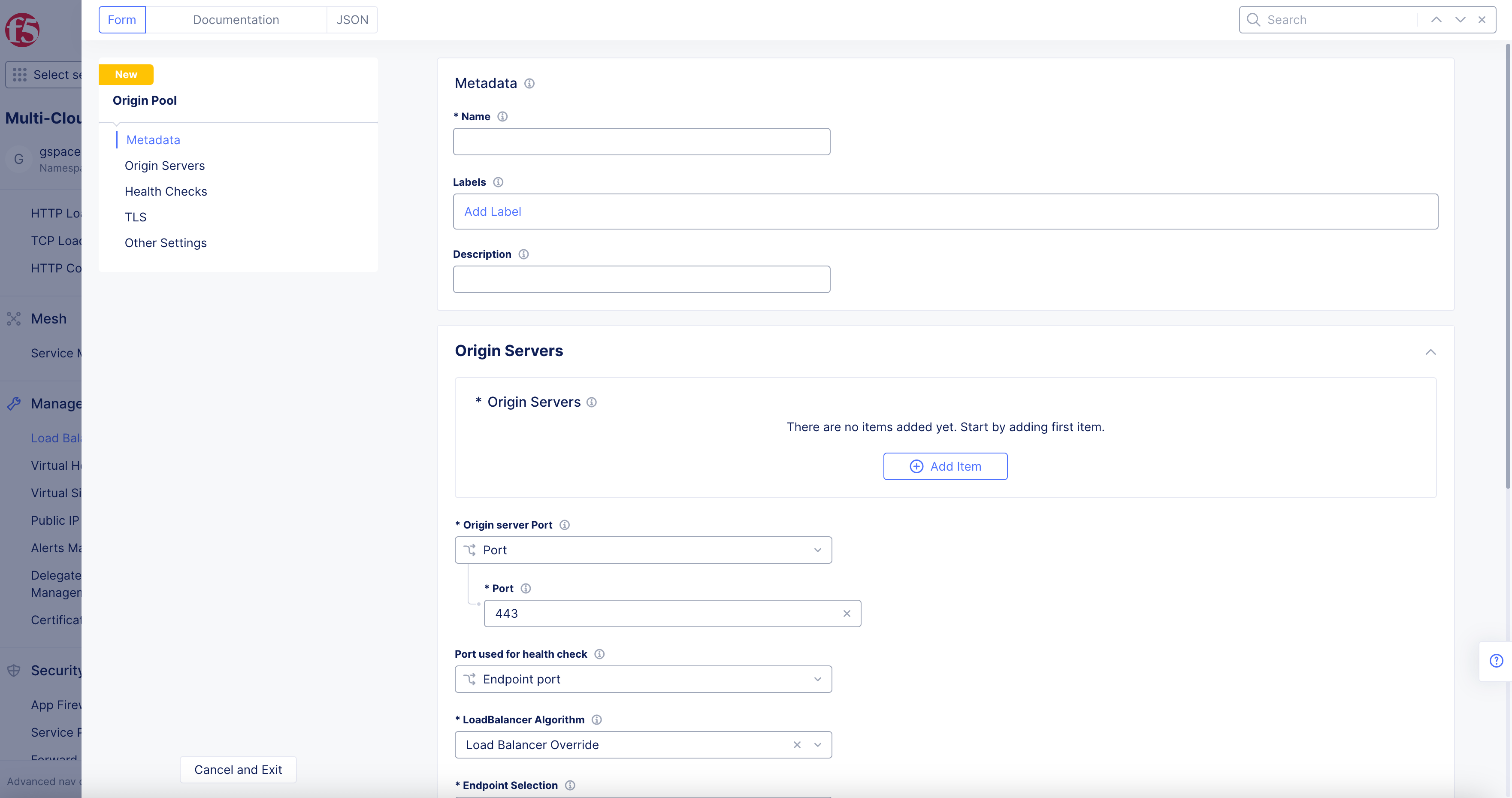Click the info icon next to Origin server Port
The image size is (1512, 798).
point(565,525)
